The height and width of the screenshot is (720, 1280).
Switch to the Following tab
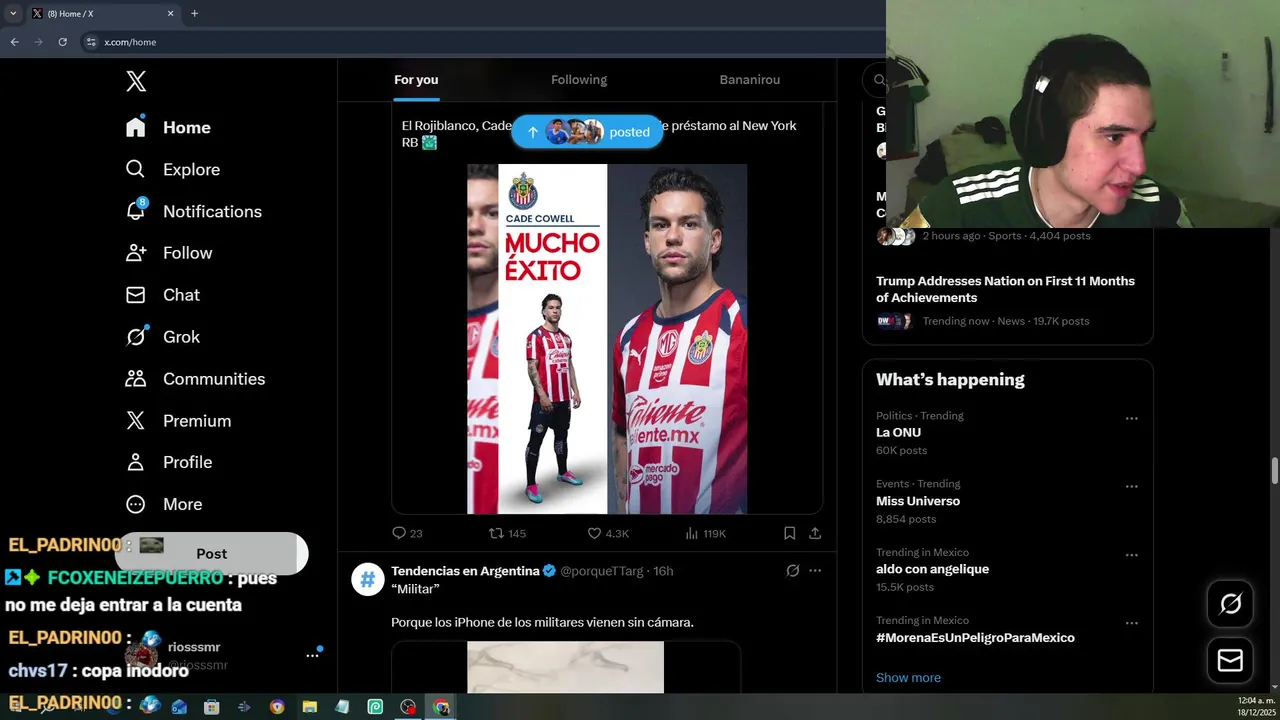(579, 80)
